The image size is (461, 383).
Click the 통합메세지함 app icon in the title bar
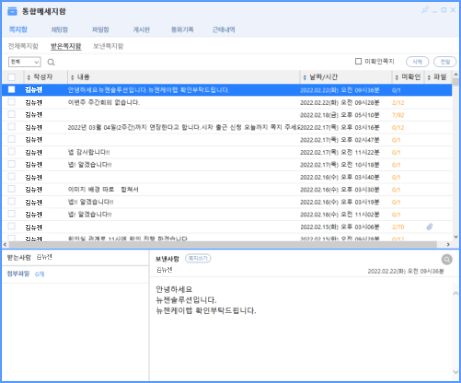click(12, 11)
